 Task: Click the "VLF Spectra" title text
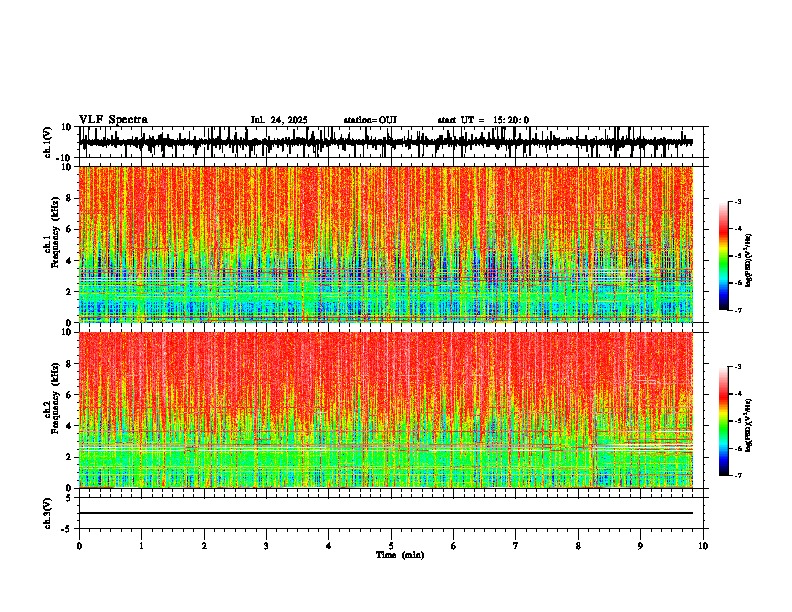point(113,120)
